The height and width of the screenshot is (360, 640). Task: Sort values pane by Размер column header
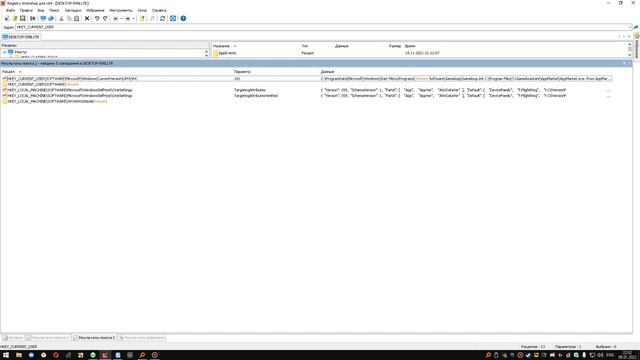pyautogui.click(x=395, y=46)
